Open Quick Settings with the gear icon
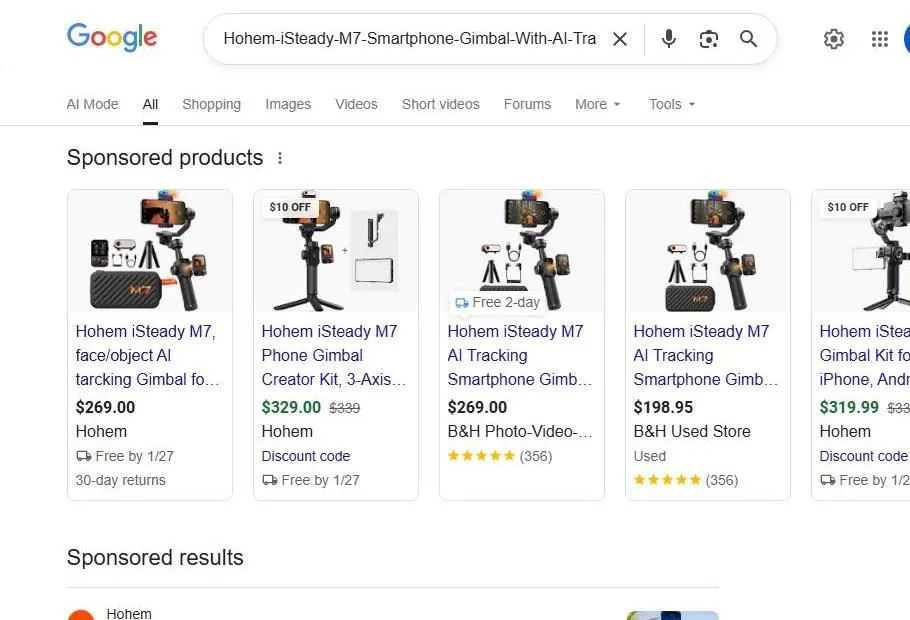The height and width of the screenshot is (620, 910). point(834,39)
